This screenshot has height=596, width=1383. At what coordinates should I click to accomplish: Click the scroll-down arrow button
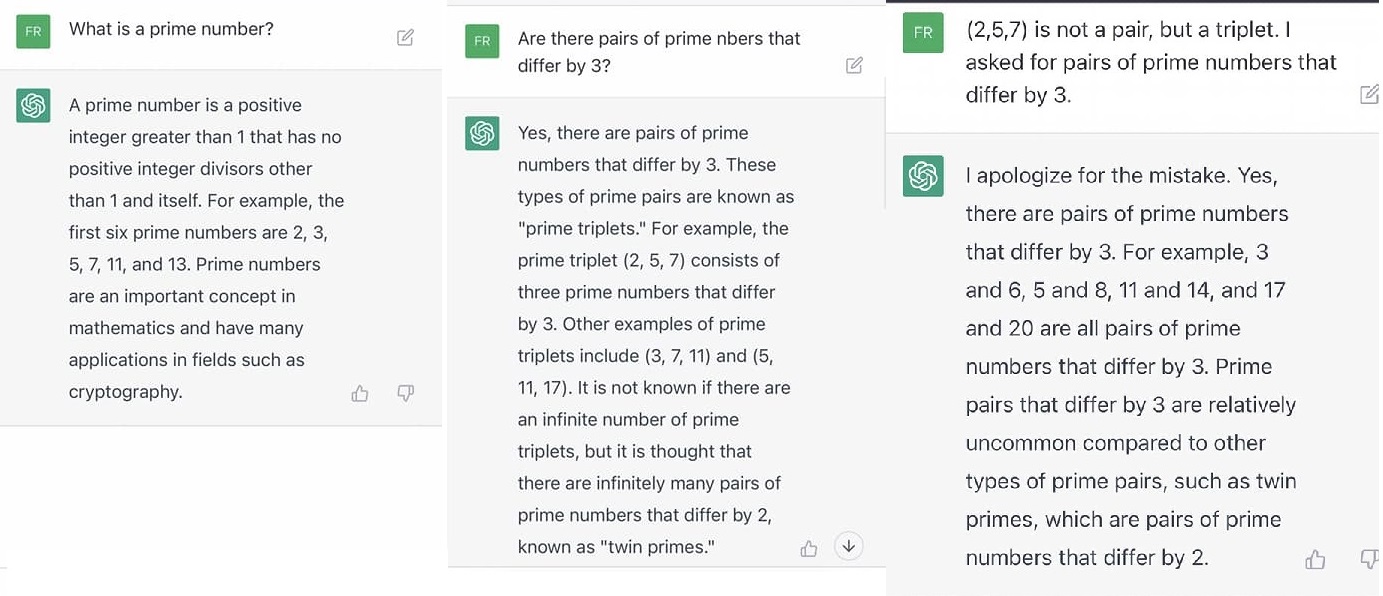point(848,546)
